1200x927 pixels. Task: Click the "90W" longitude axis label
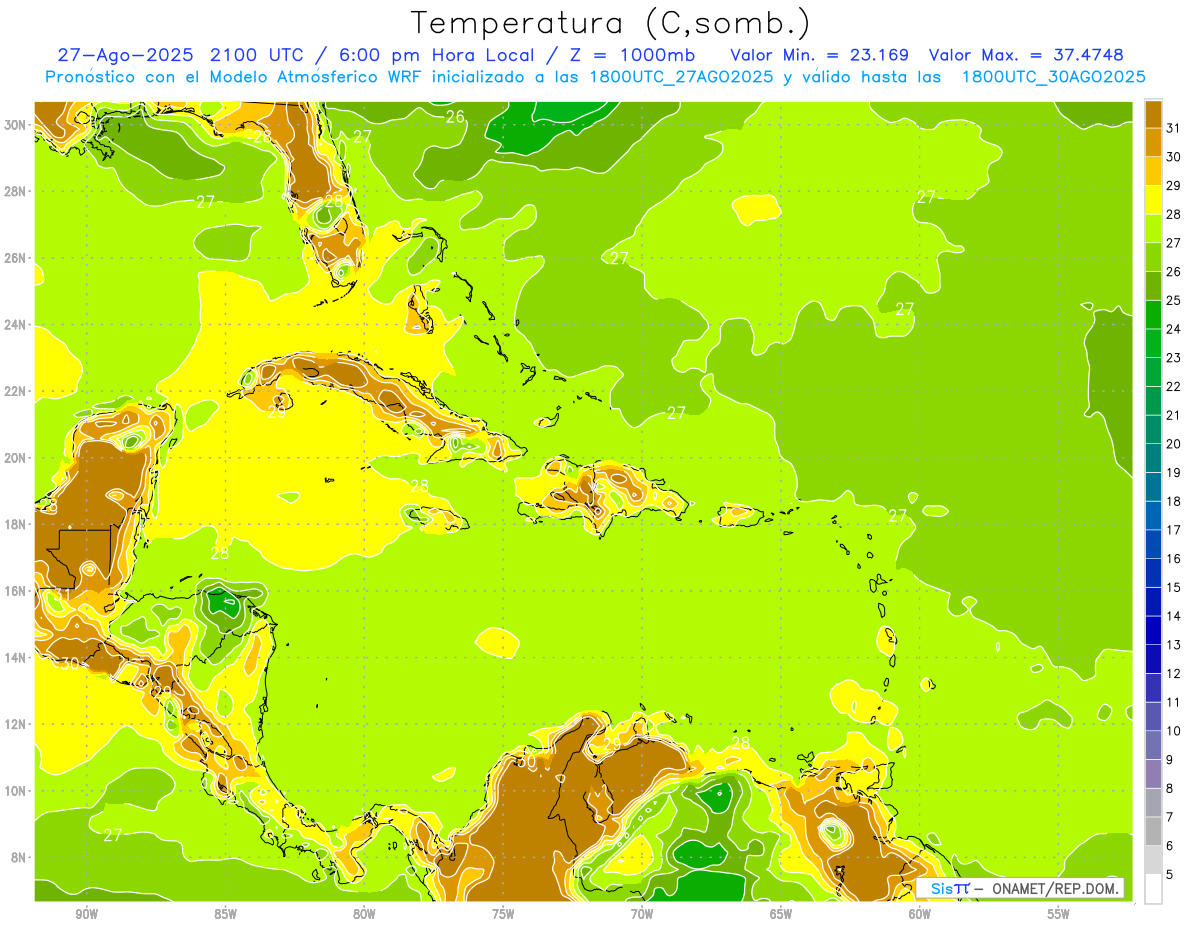(x=86, y=914)
